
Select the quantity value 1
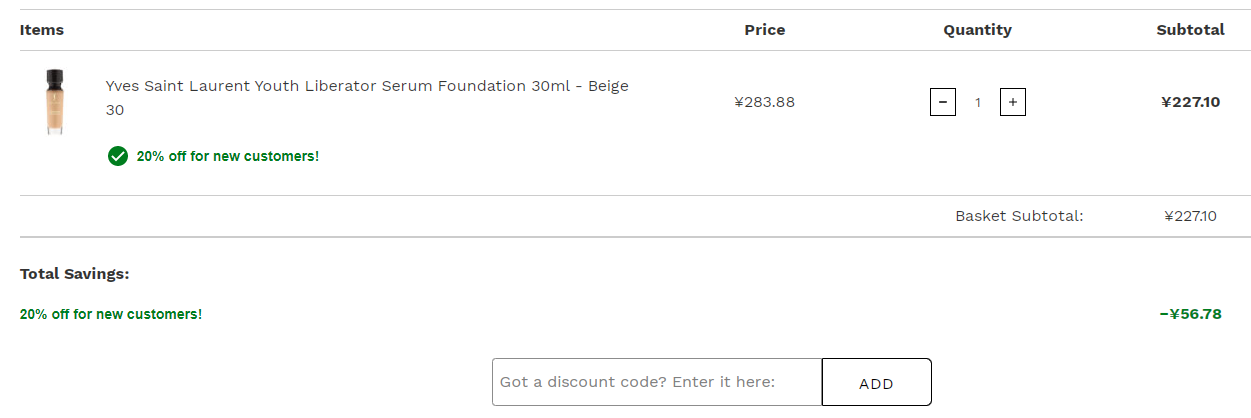pyautogui.click(x=978, y=102)
